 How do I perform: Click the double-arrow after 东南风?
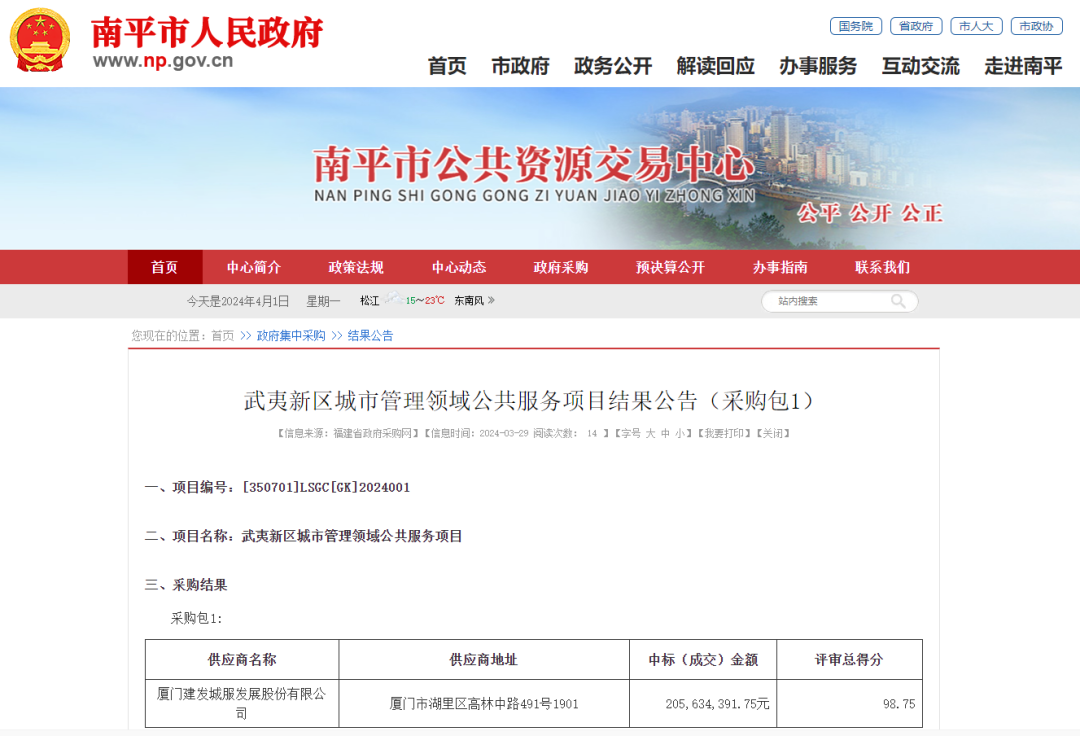pyautogui.click(x=491, y=300)
